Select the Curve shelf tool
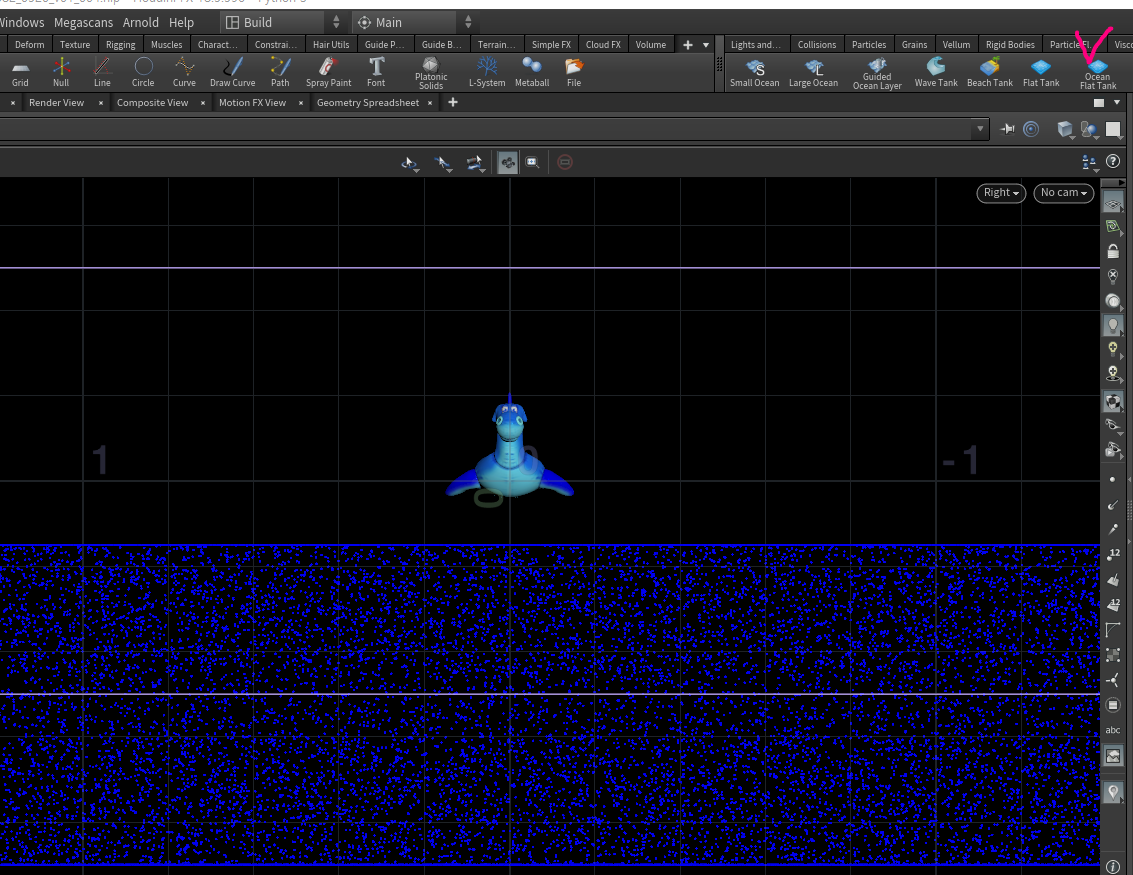The width and height of the screenshot is (1133, 875). point(184,72)
